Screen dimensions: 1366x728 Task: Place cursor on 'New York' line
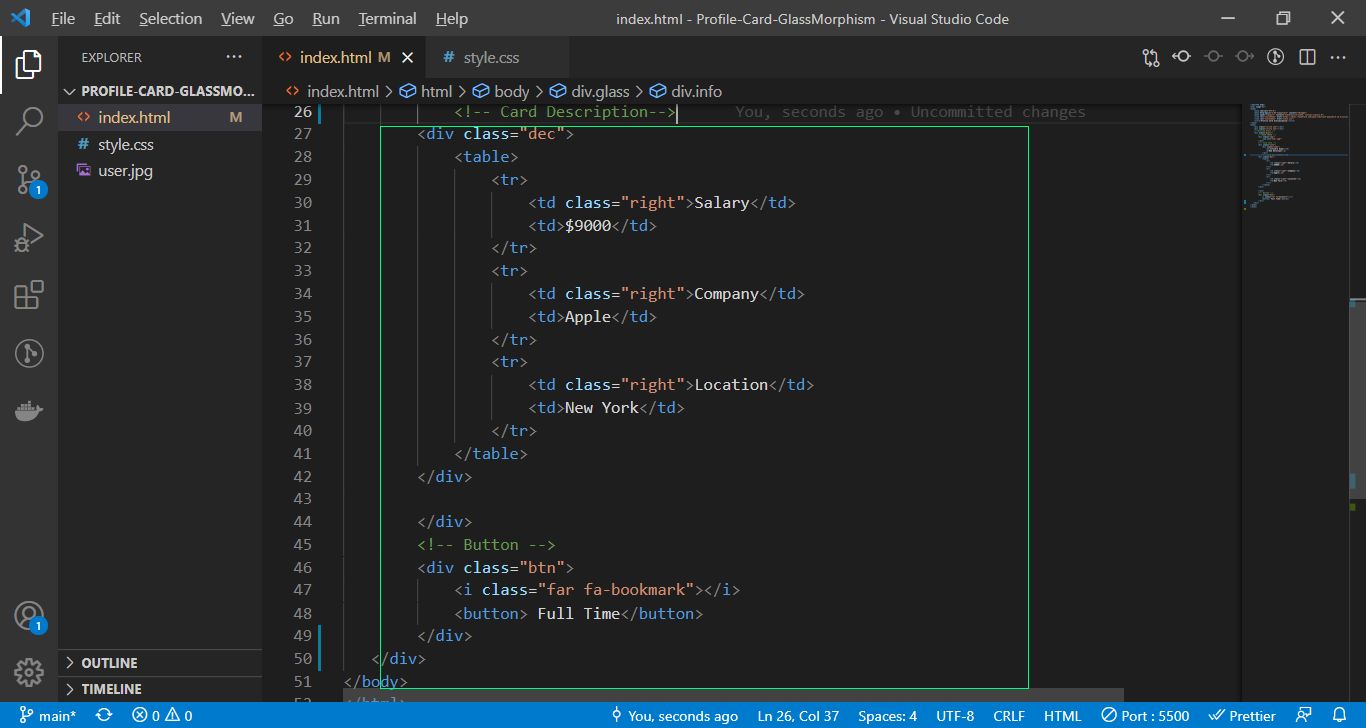(x=606, y=407)
